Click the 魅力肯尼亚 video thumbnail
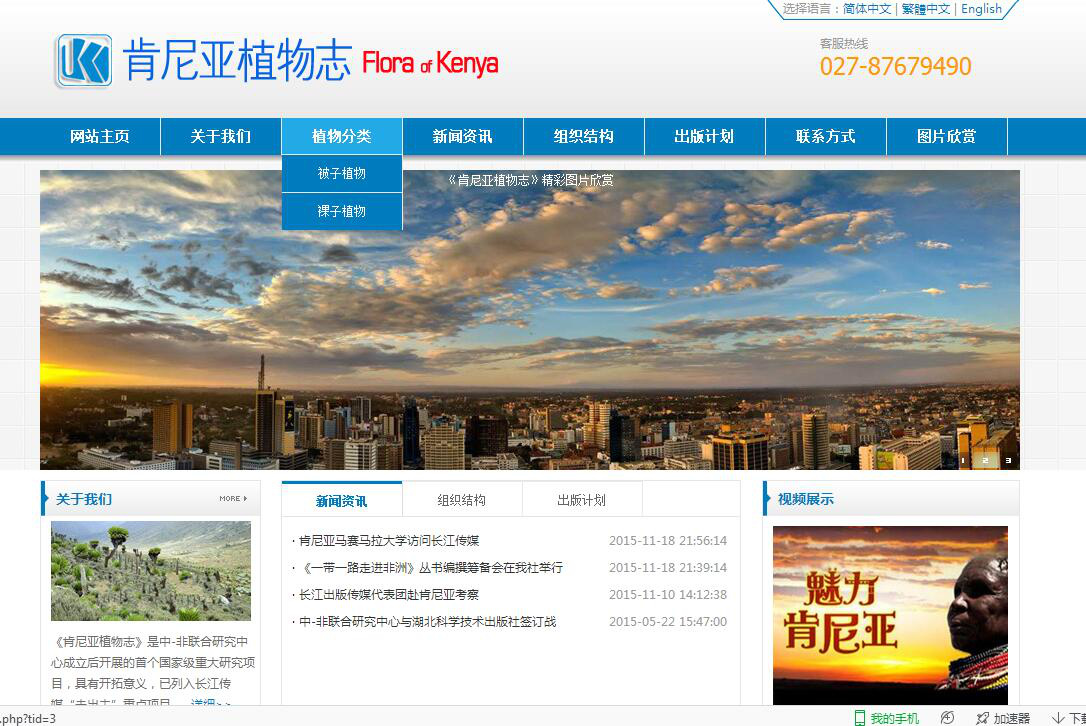The width and height of the screenshot is (1086, 726). (890, 614)
